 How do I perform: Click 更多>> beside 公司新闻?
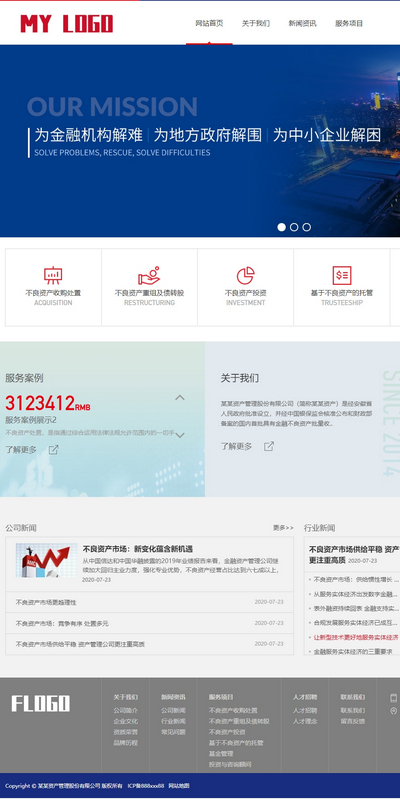[x=283, y=528]
